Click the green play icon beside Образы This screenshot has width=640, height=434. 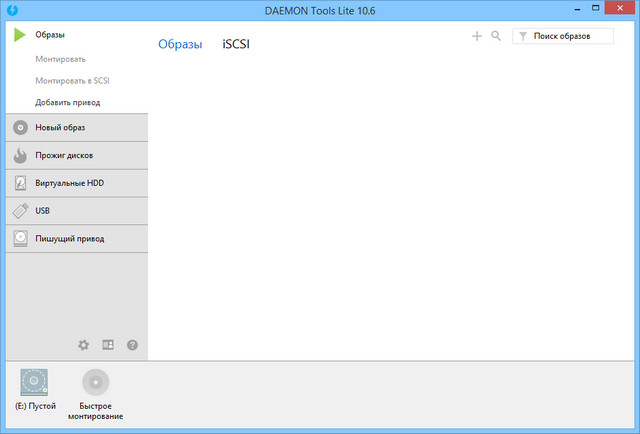pos(20,35)
